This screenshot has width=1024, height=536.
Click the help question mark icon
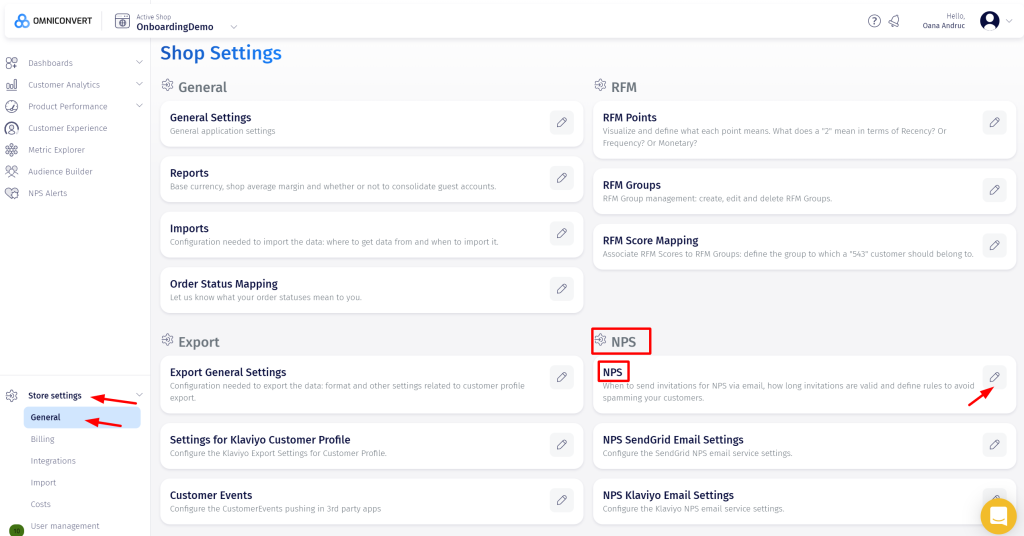874,21
